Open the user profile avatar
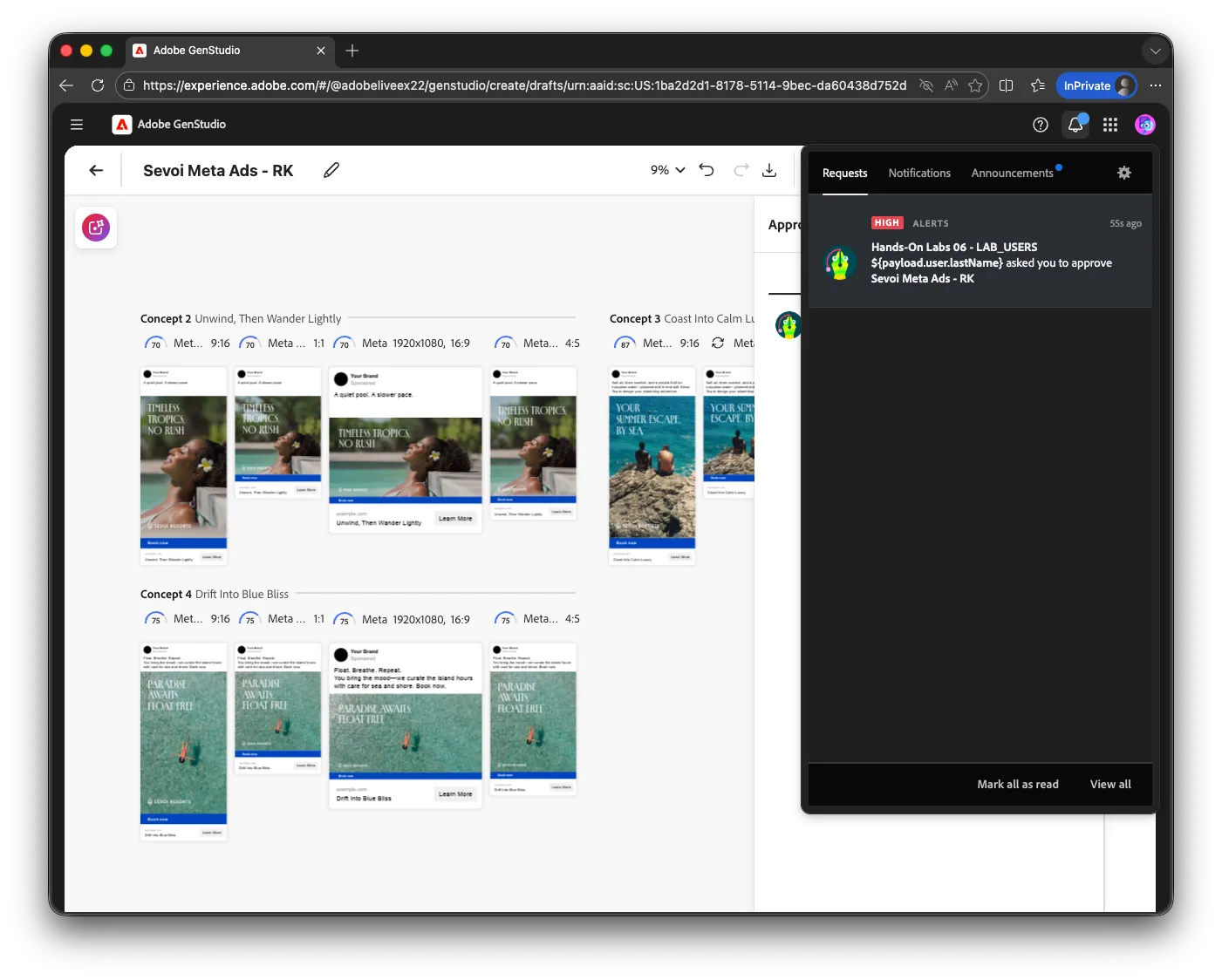Viewport: 1222px width, 980px height. [x=1145, y=125]
